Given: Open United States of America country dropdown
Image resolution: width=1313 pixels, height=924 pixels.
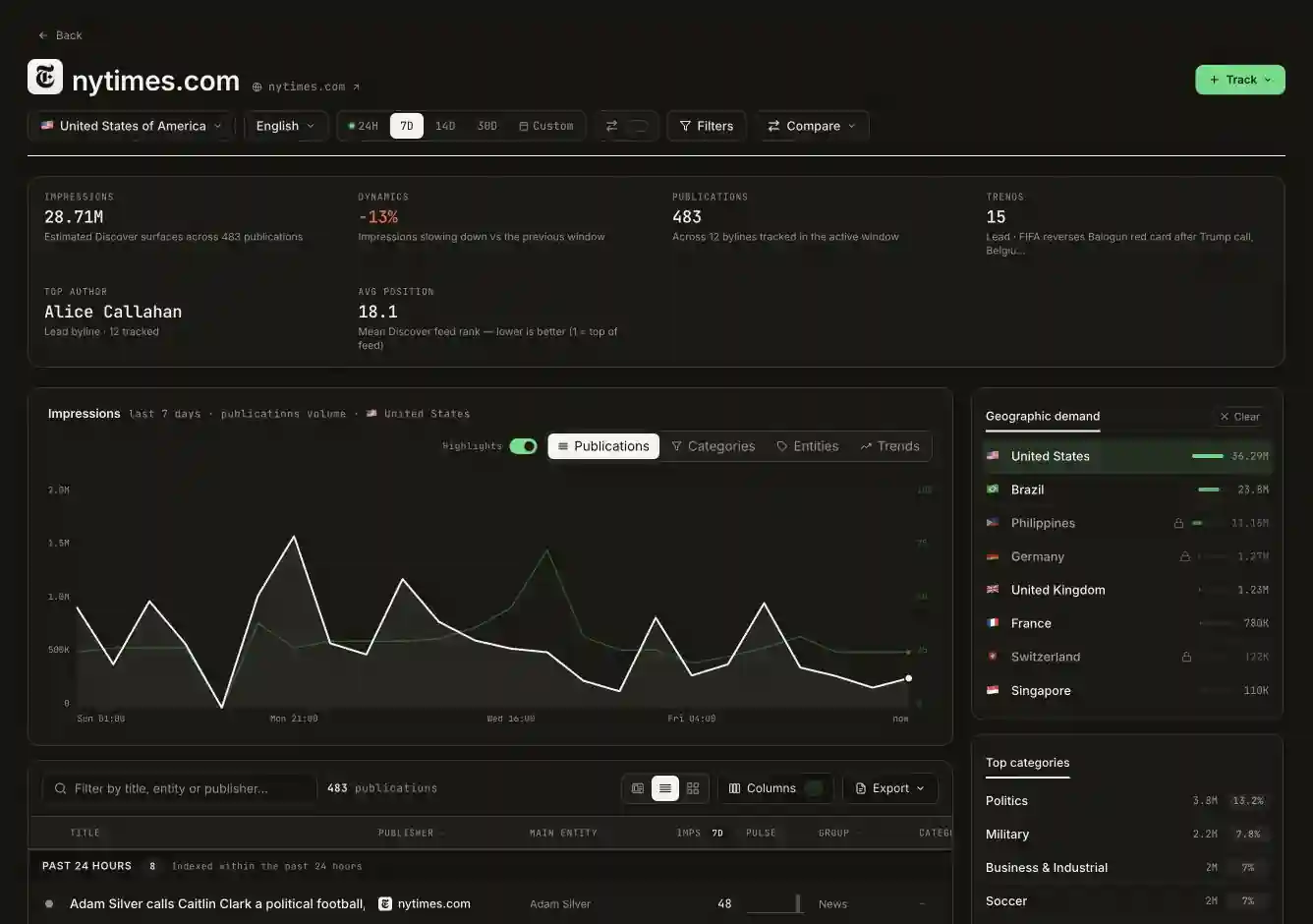Looking at the screenshot, I should [131, 126].
